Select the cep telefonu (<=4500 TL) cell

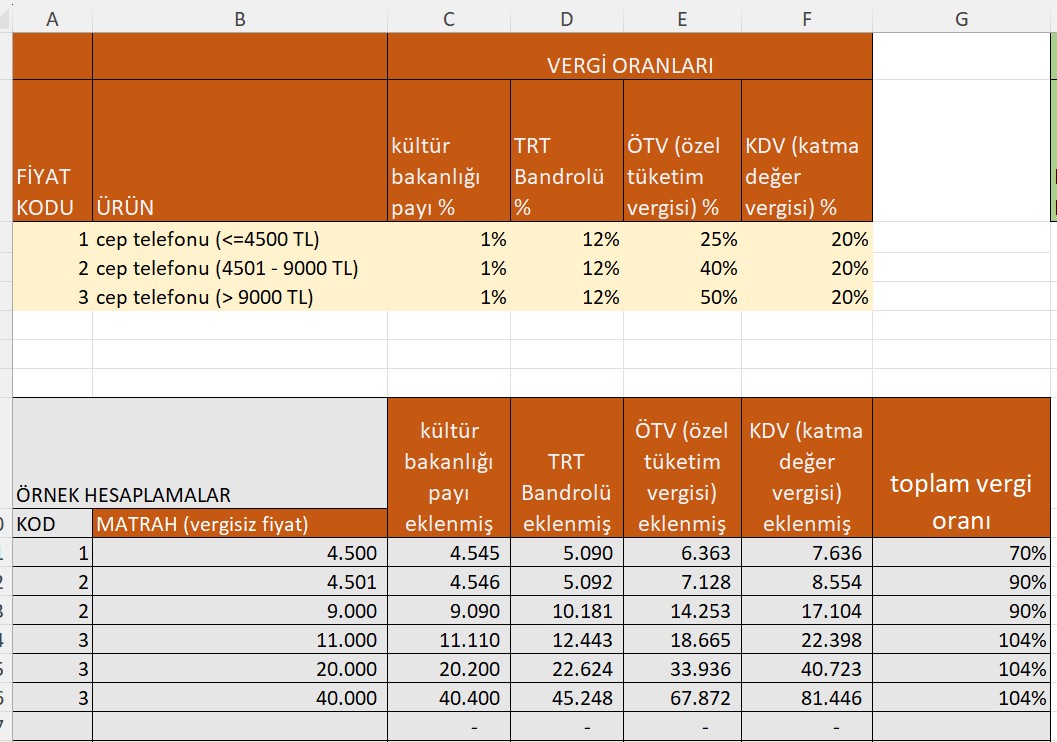point(239,240)
